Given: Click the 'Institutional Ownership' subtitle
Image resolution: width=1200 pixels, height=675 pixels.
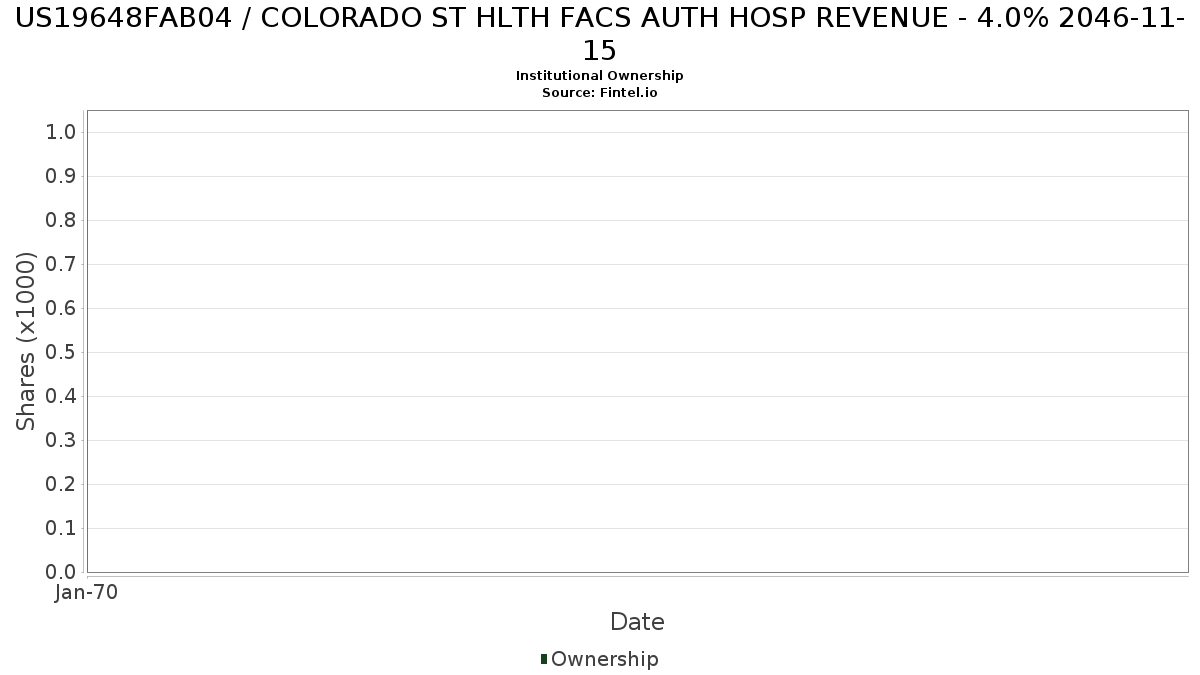Looking at the screenshot, I should [x=600, y=76].
